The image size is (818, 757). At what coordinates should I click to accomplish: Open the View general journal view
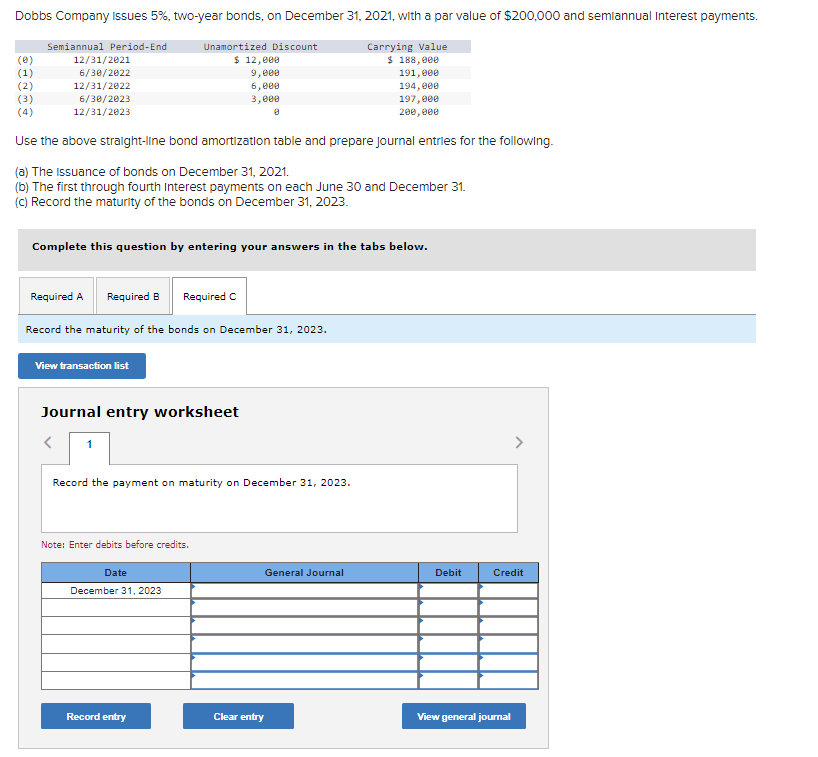(463, 716)
